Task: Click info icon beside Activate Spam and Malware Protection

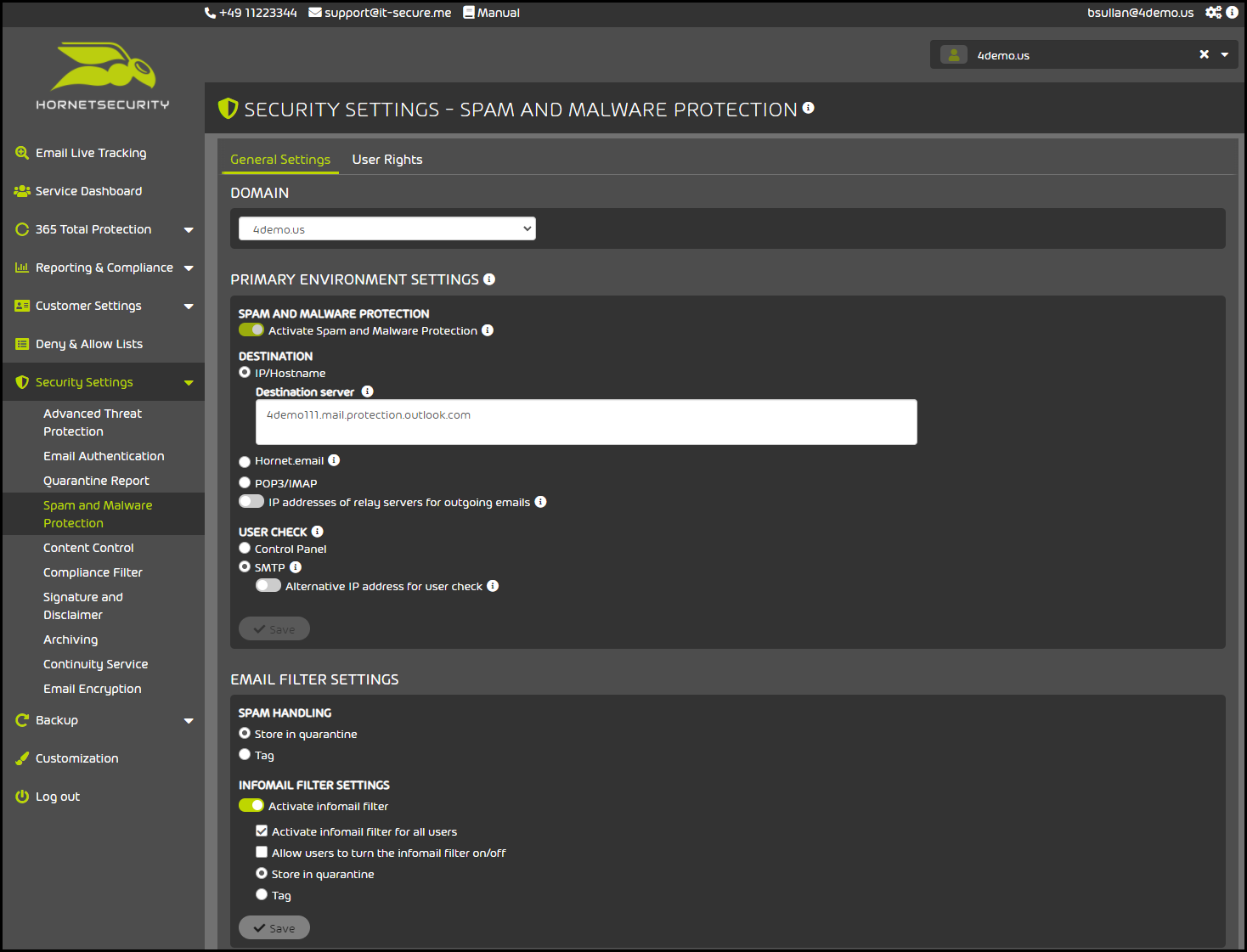Action: tap(488, 330)
